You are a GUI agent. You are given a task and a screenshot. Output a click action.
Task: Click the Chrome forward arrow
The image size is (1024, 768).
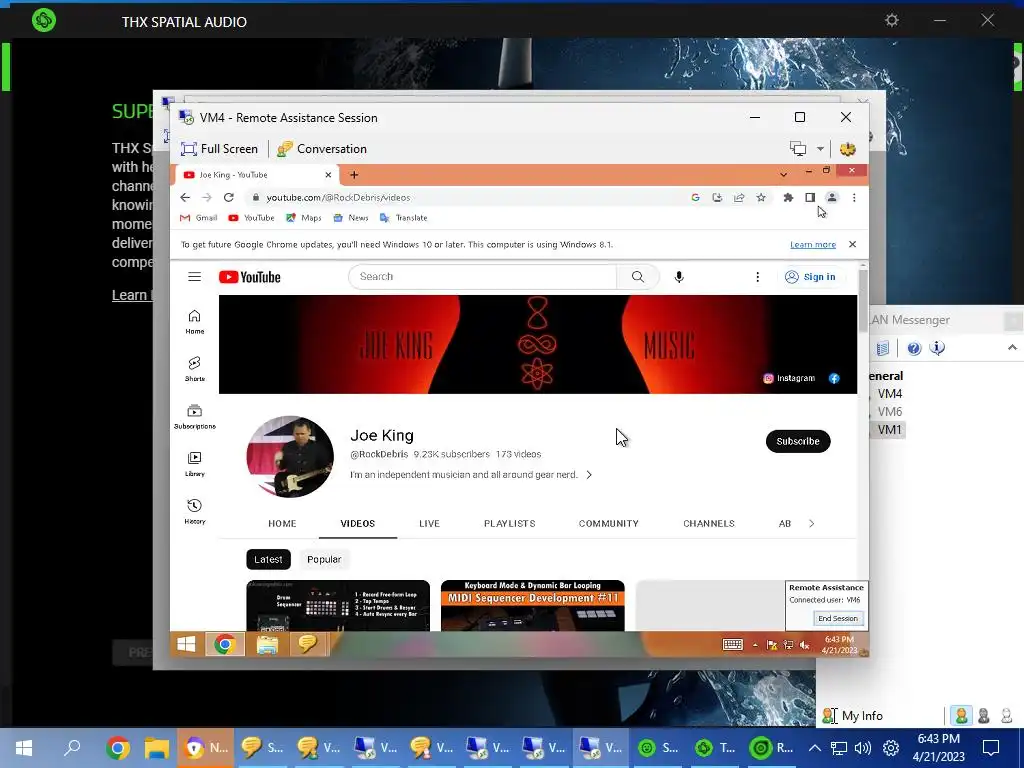pyautogui.click(x=207, y=197)
